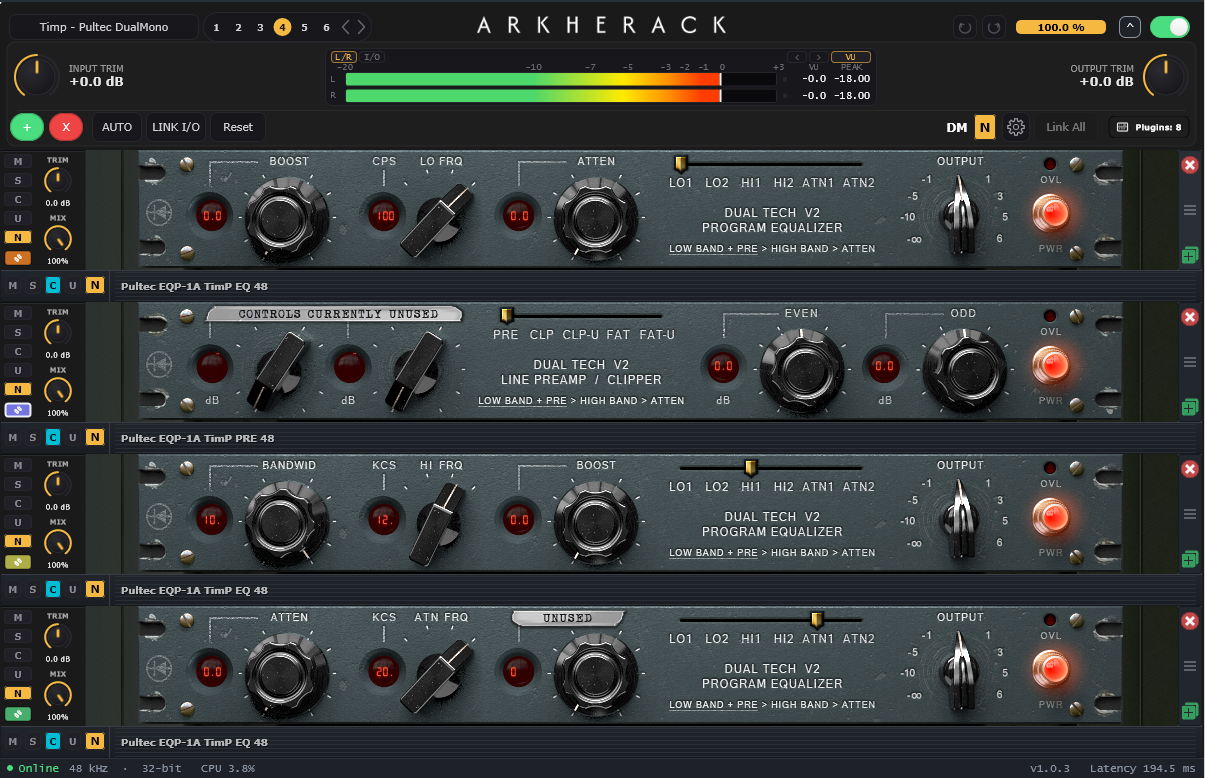Duplicate the HI1 equalizer using the green plus icon
Image resolution: width=1205 pixels, height=778 pixels.
pyautogui.click(x=1190, y=560)
